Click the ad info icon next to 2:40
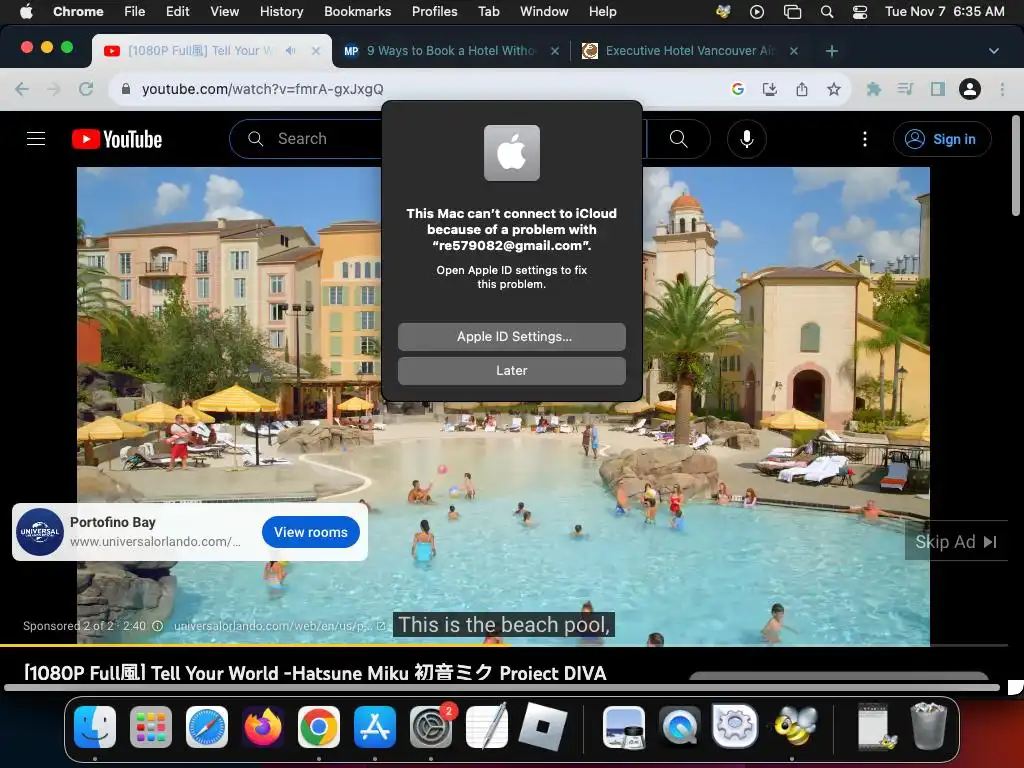Viewport: 1024px width, 768px height. 157,626
